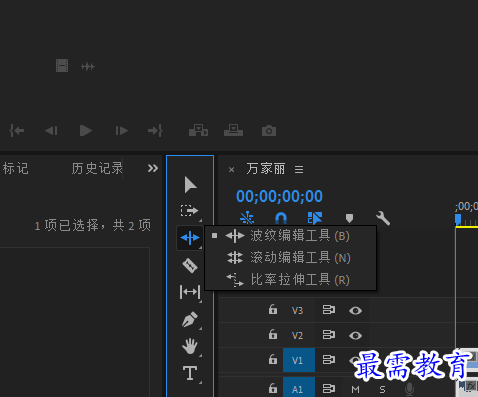Screen dimensions: 478x397
Task: Switch to the 万家丽 sequence tab
Action: point(266,169)
